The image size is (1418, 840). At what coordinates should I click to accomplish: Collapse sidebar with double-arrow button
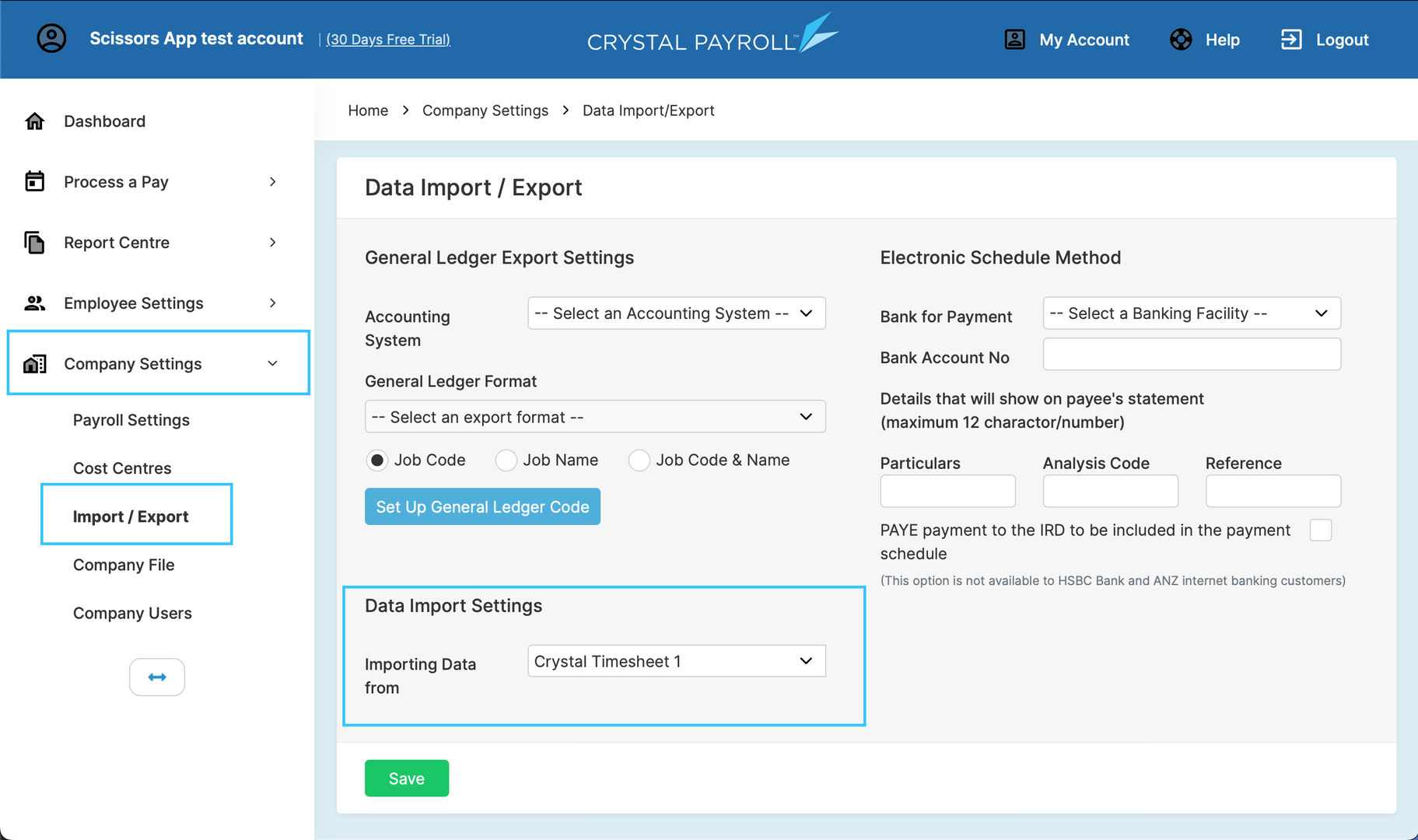click(x=157, y=677)
